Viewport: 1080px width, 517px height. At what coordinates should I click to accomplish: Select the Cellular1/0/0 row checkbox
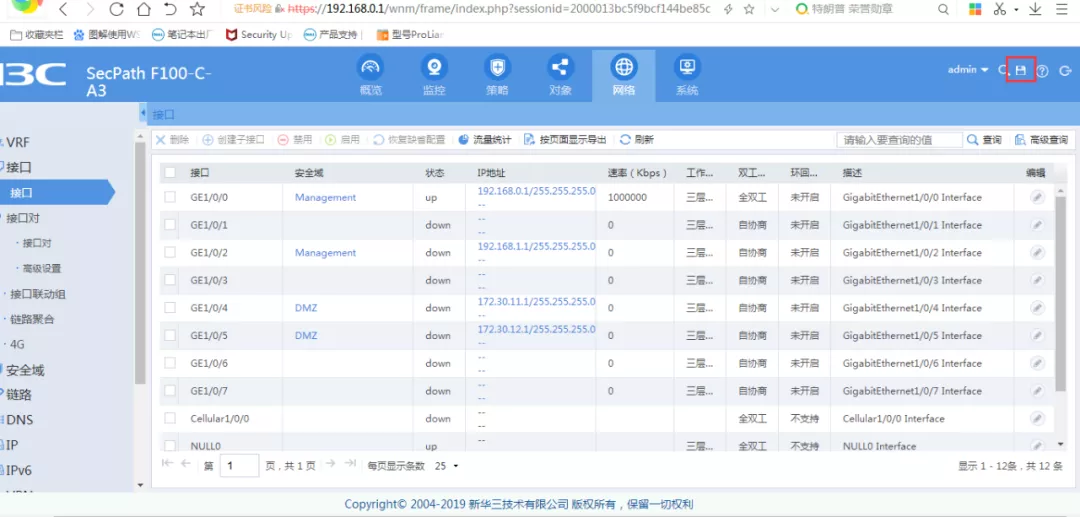[170, 418]
